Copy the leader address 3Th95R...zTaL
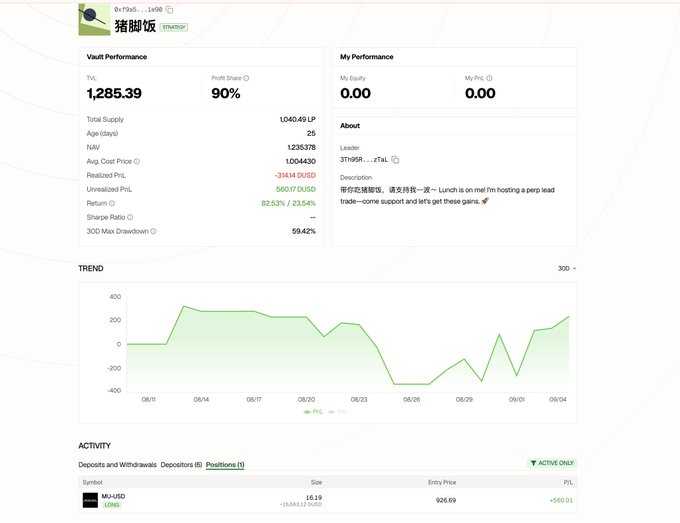680x523 pixels. [x=395, y=160]
